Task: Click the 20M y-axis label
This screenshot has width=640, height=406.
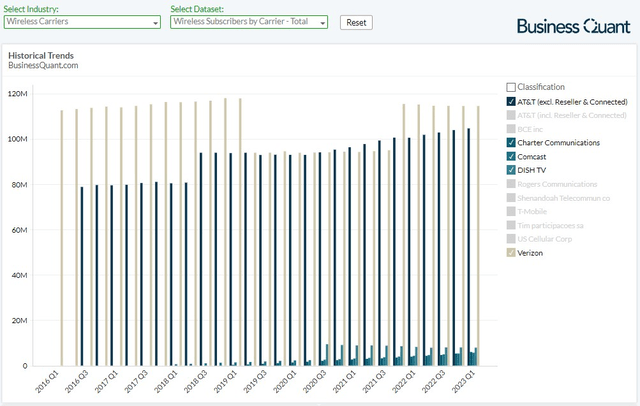Action: (x=19, y=321)
